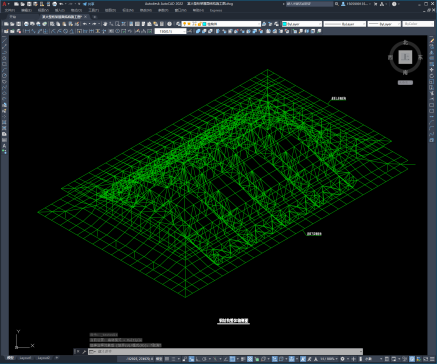Toggle object snap in status bar
Viewport: 437px width, 364px height.
click(232, 359)
